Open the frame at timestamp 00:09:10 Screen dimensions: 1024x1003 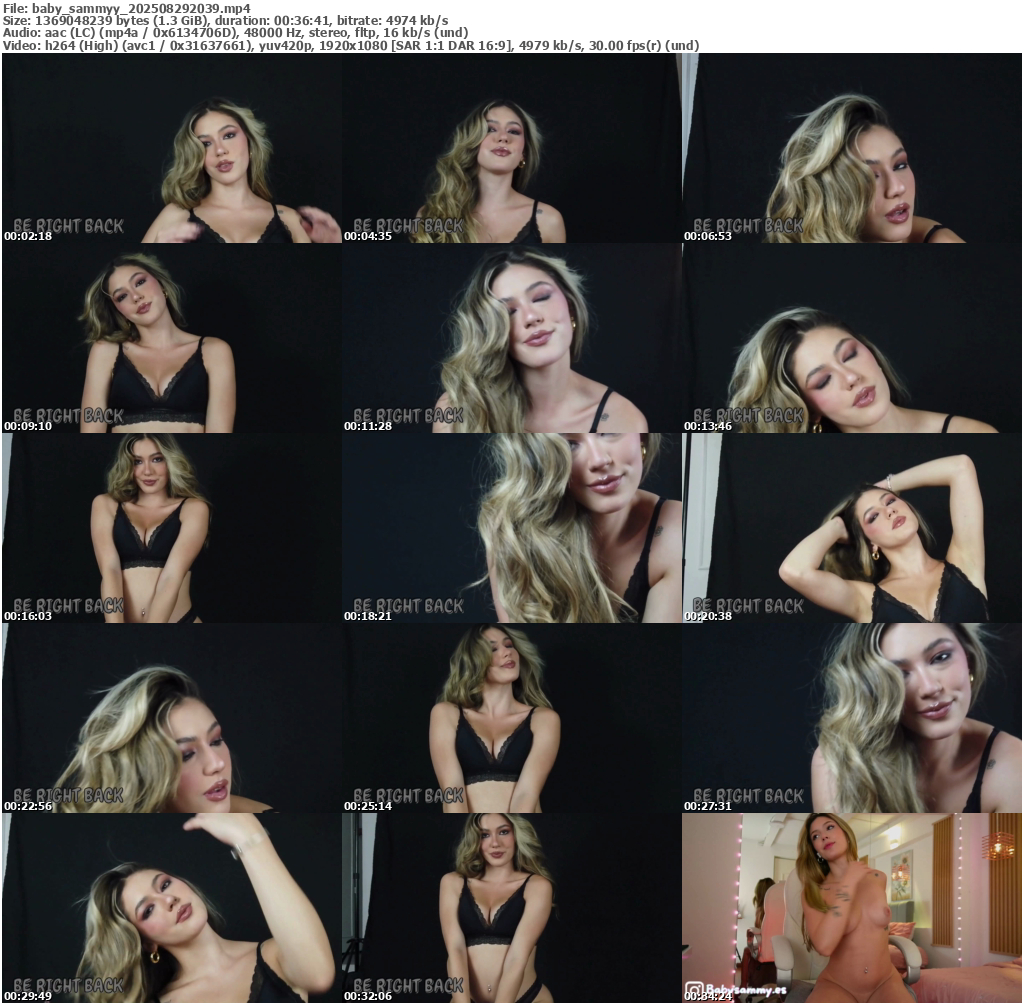172,338
